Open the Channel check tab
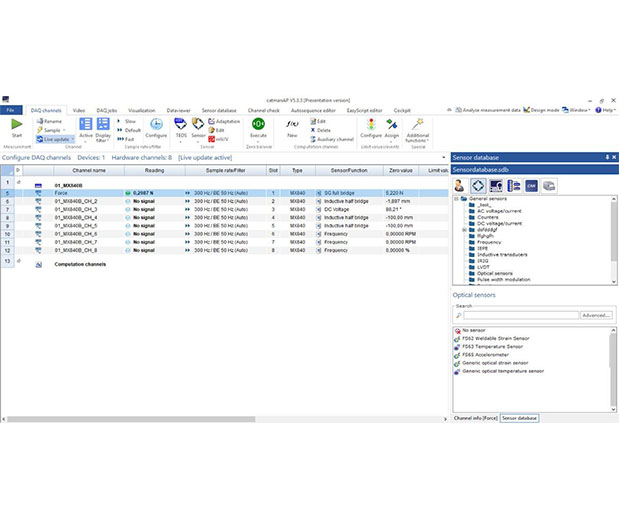 [264, 109]
